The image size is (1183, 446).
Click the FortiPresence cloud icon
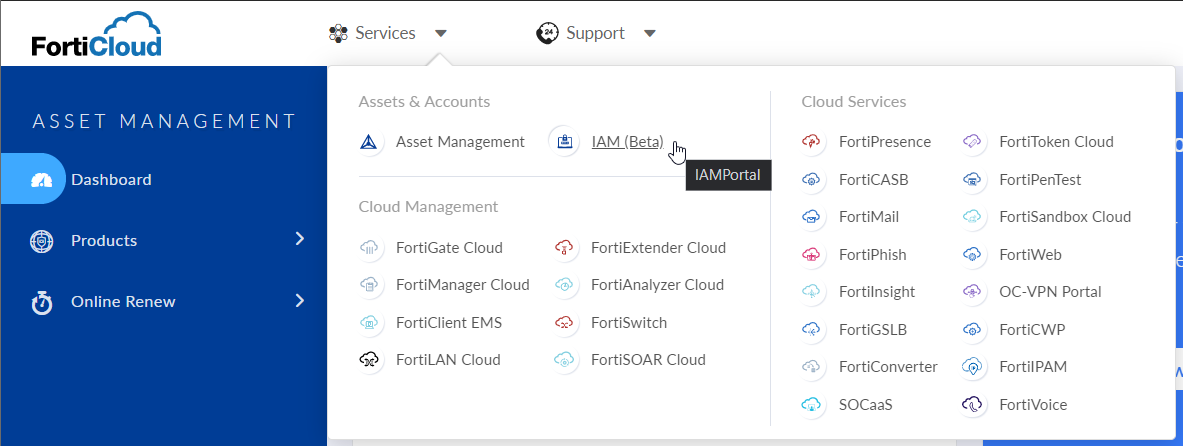coord(812,142)
